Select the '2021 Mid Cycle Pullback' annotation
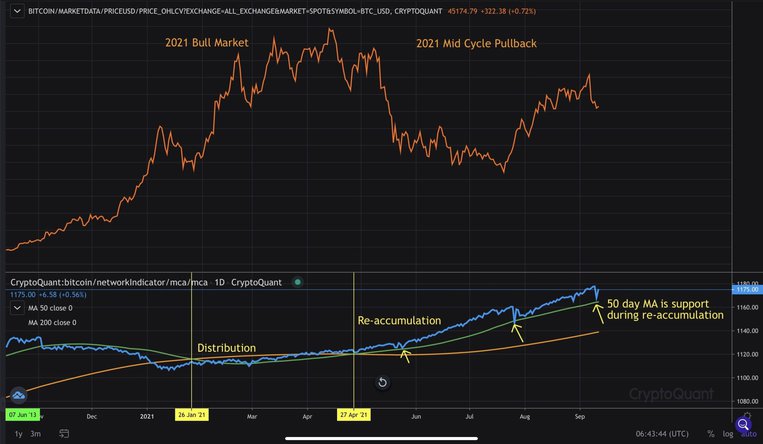Viewport: 763px width, 444px height. (476, 43)
